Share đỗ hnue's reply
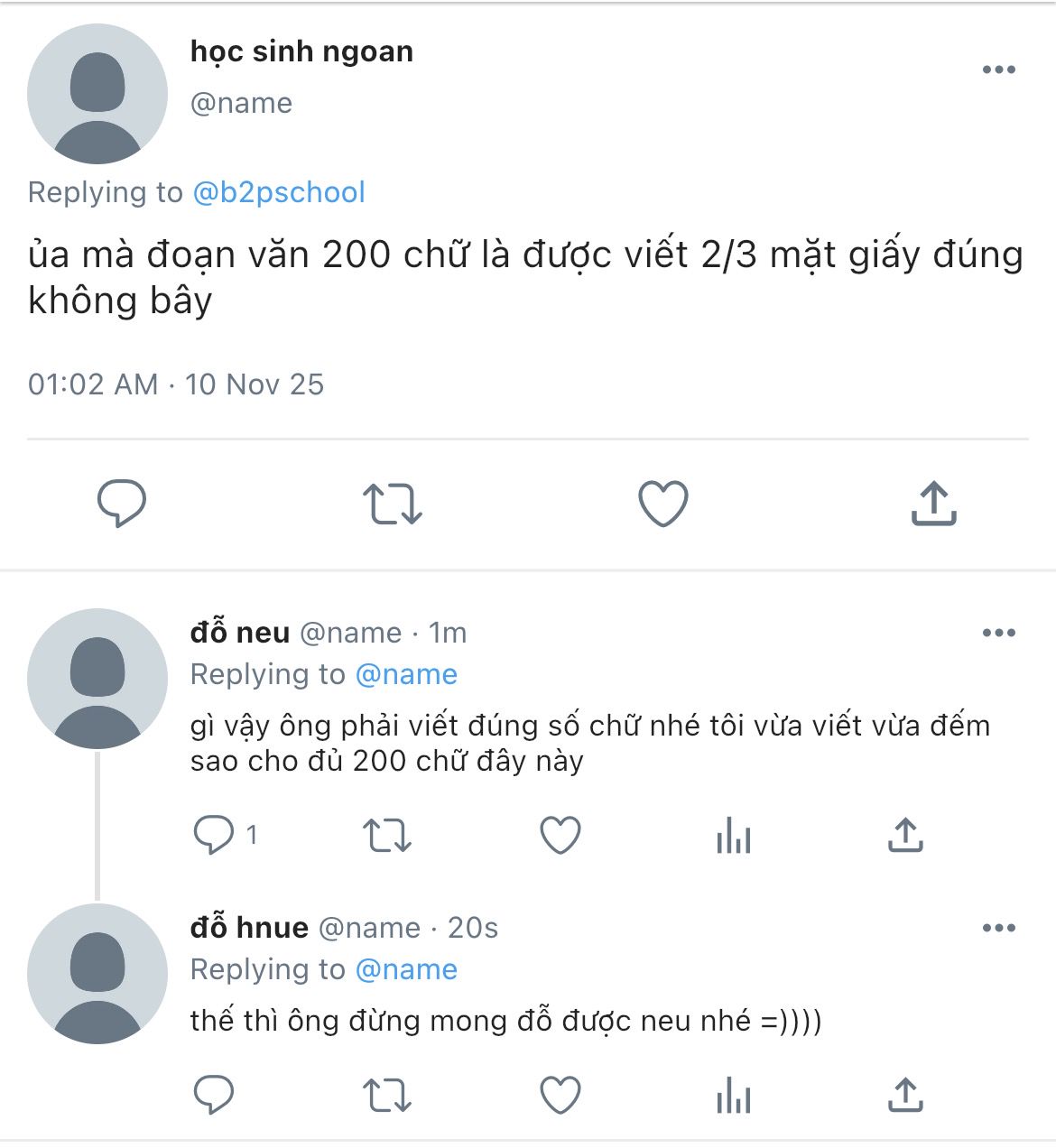The image size is (1056, 1148). [x=905, y=1095]
